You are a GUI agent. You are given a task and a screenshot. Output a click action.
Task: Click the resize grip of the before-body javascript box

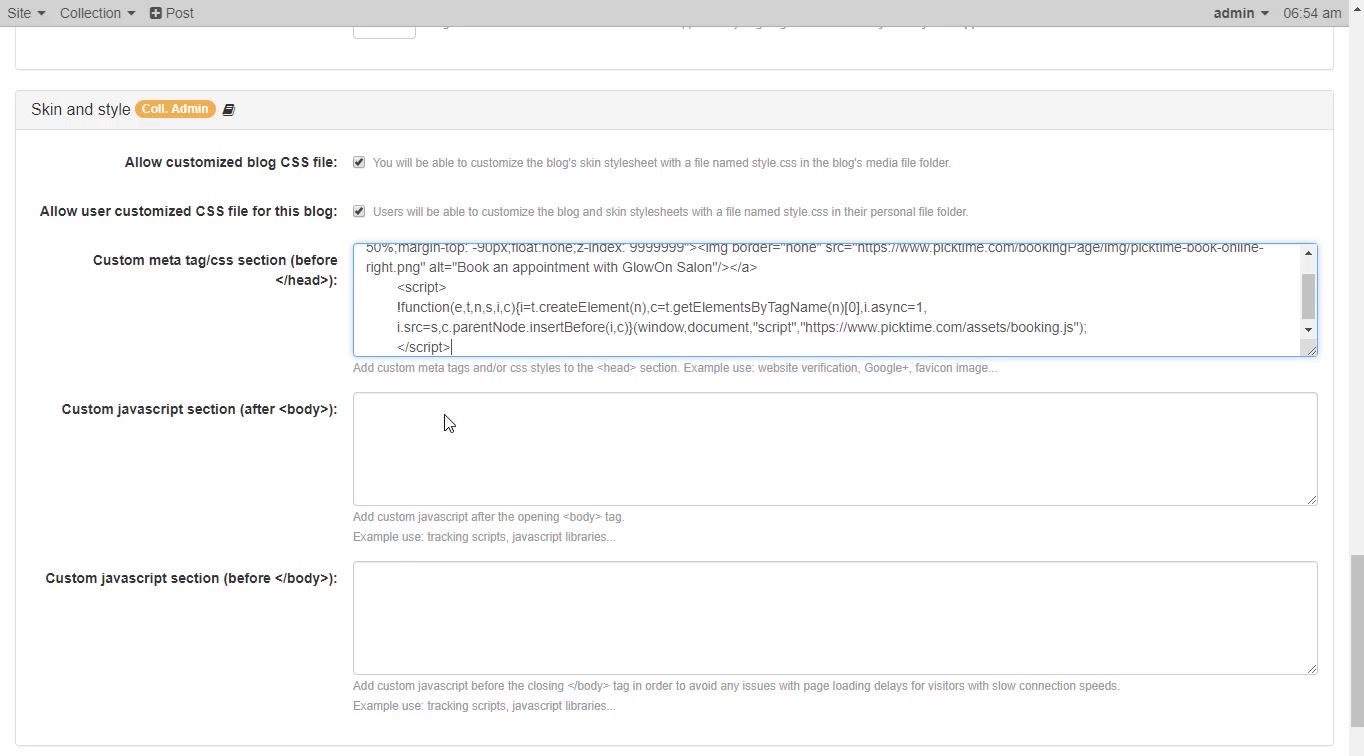point(1311,667)
